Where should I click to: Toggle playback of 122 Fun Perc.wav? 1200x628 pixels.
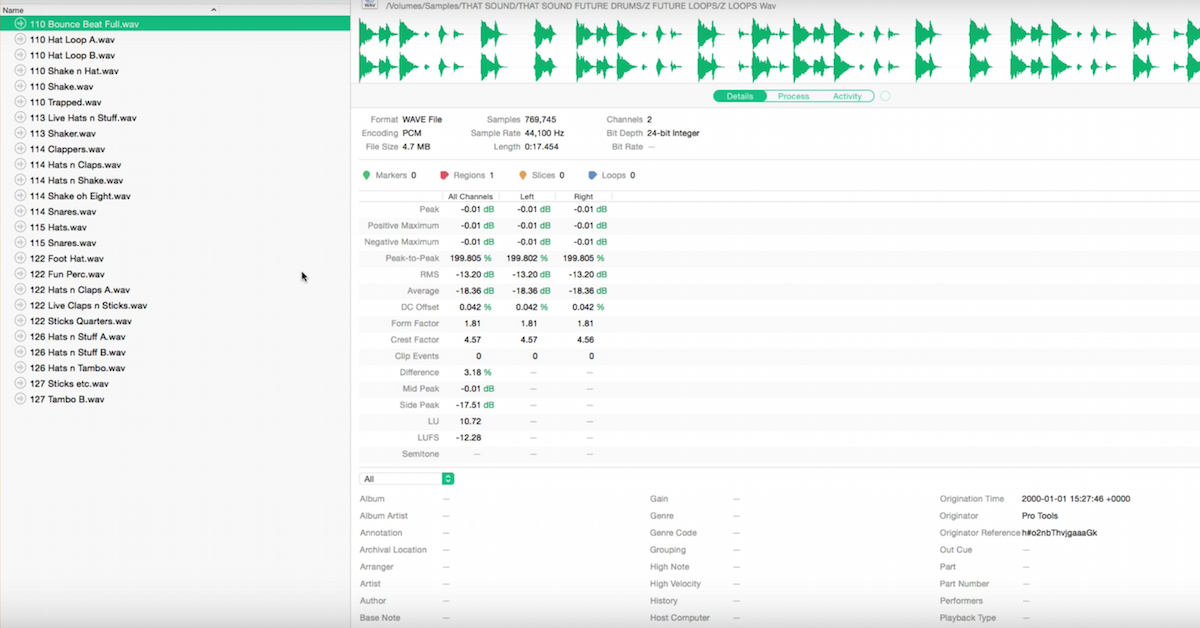pyautogui.click(x=22, y=273)
